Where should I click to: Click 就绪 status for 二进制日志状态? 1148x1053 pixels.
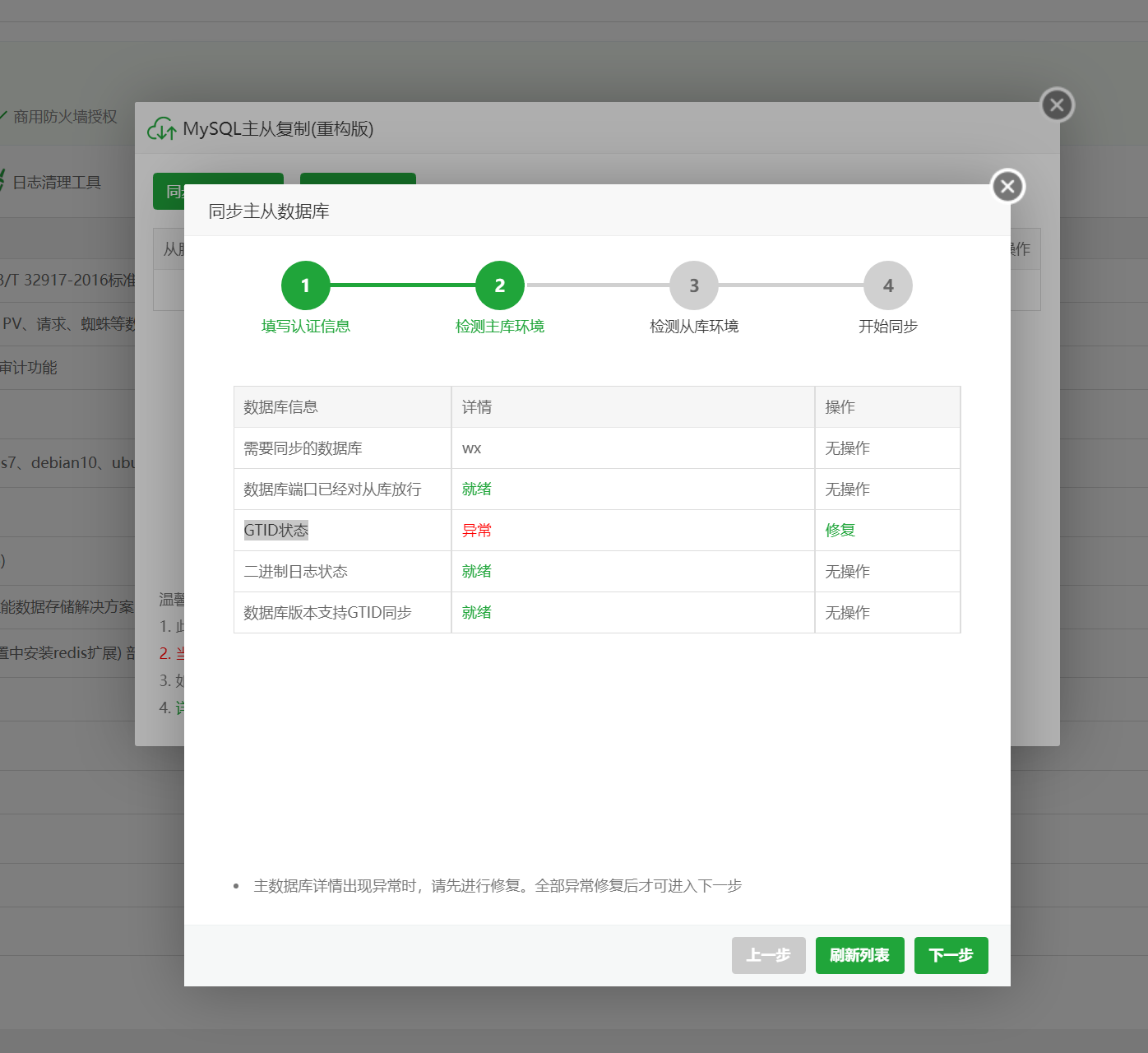(x=477, y=572)
